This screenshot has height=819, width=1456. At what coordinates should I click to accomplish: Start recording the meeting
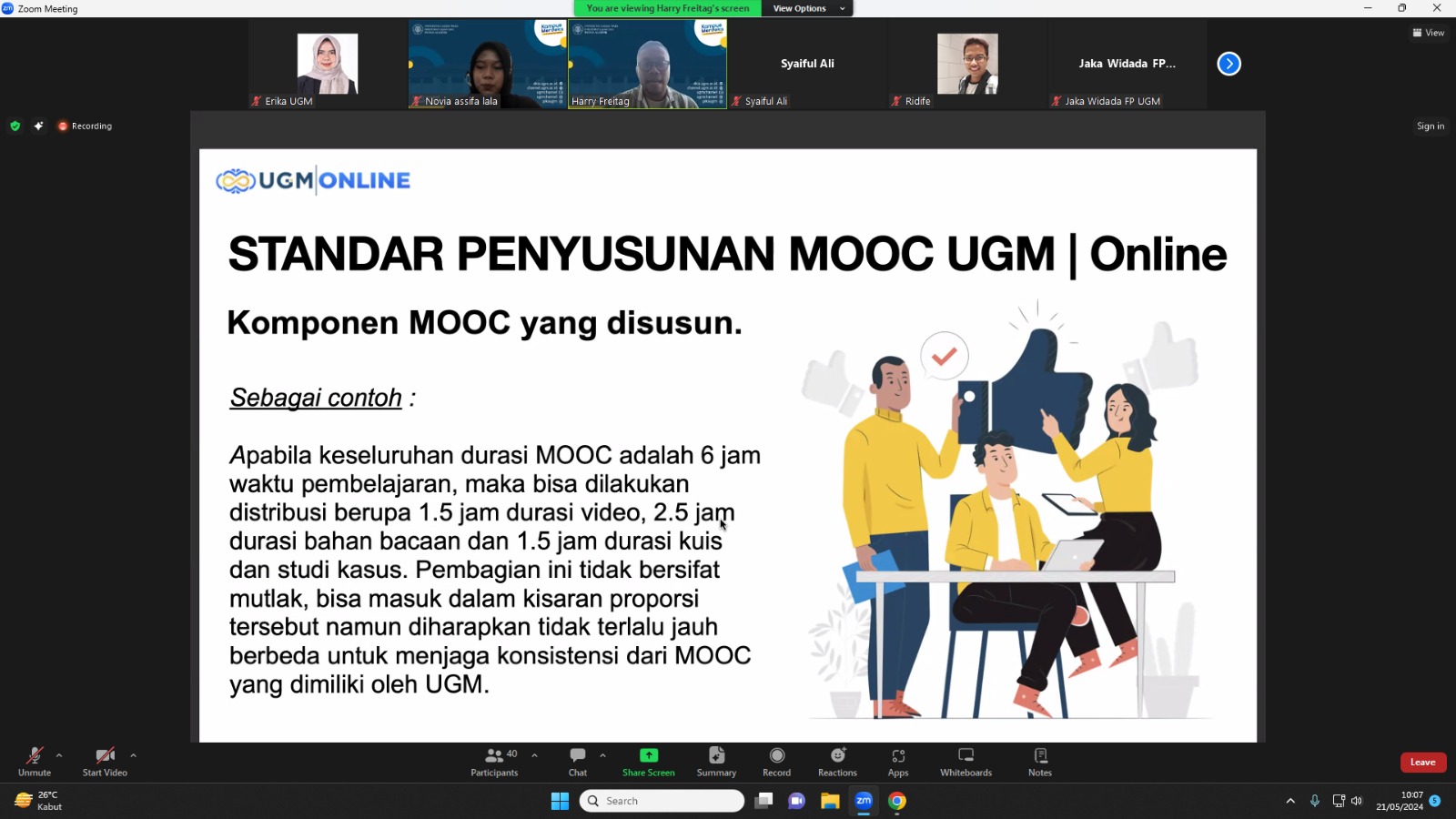(776, 761)
